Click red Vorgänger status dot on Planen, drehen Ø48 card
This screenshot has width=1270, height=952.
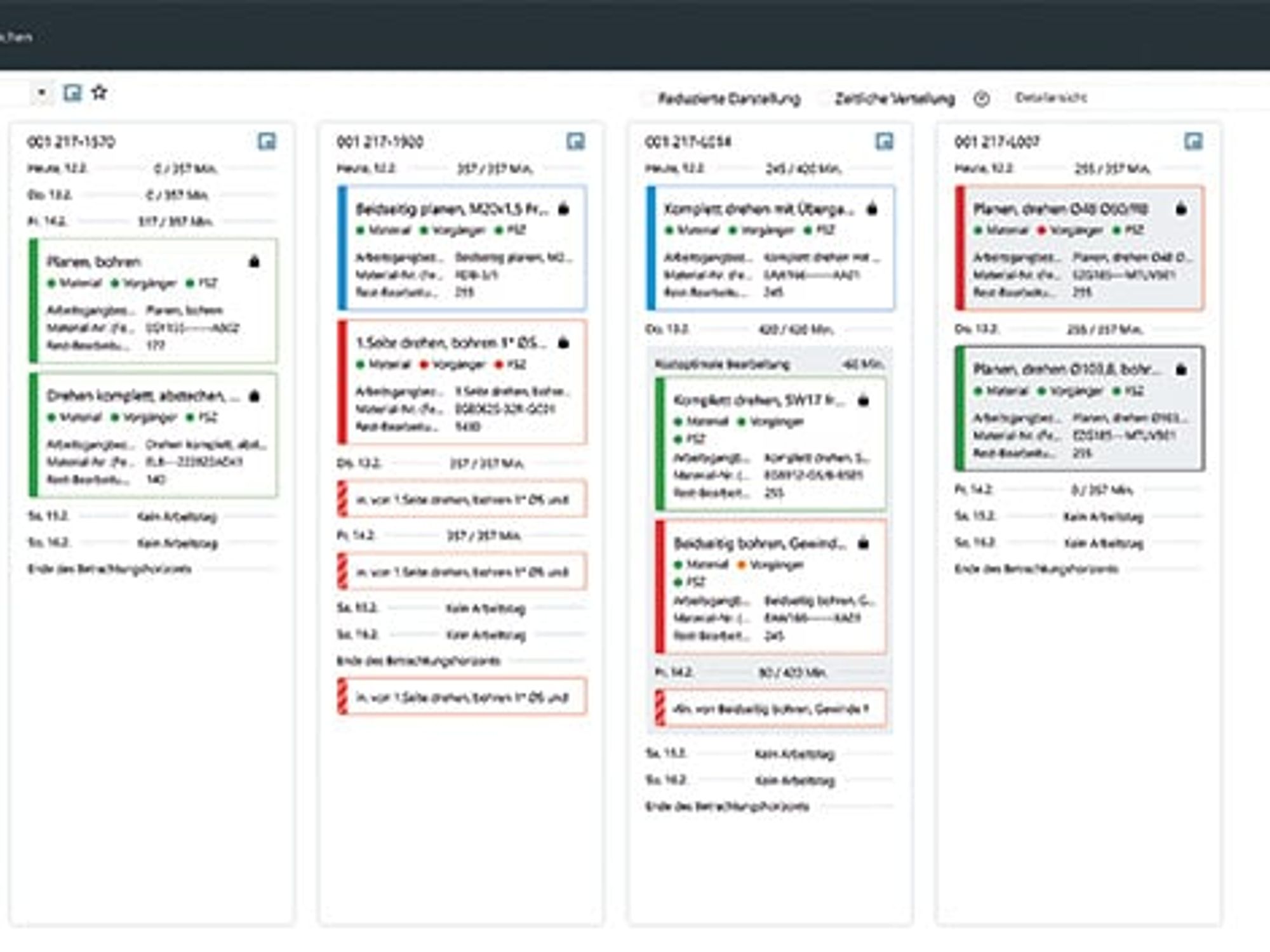1041,230
